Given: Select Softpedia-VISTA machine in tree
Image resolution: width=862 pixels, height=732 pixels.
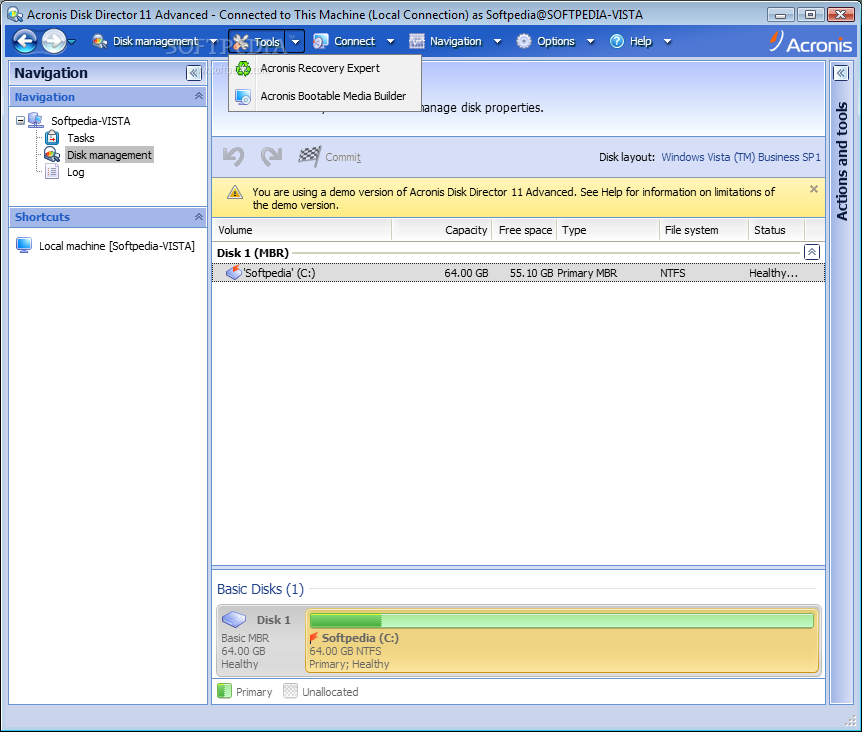Looking at the screenshot, I should (x=91, y=121).
